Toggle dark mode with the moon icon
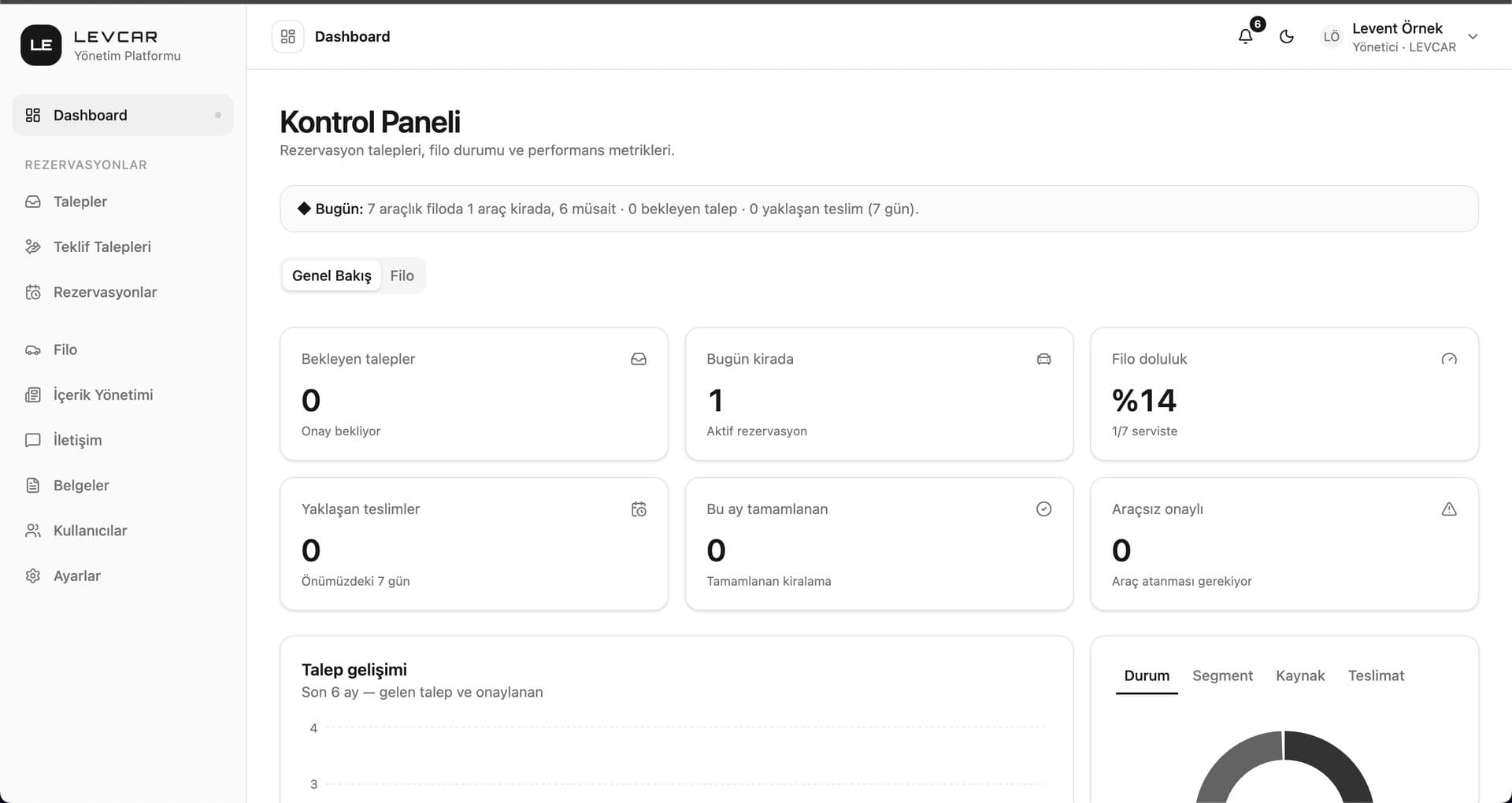Image resolution: width=1512 pixels, height=803 pixels. coord(1287,36)
